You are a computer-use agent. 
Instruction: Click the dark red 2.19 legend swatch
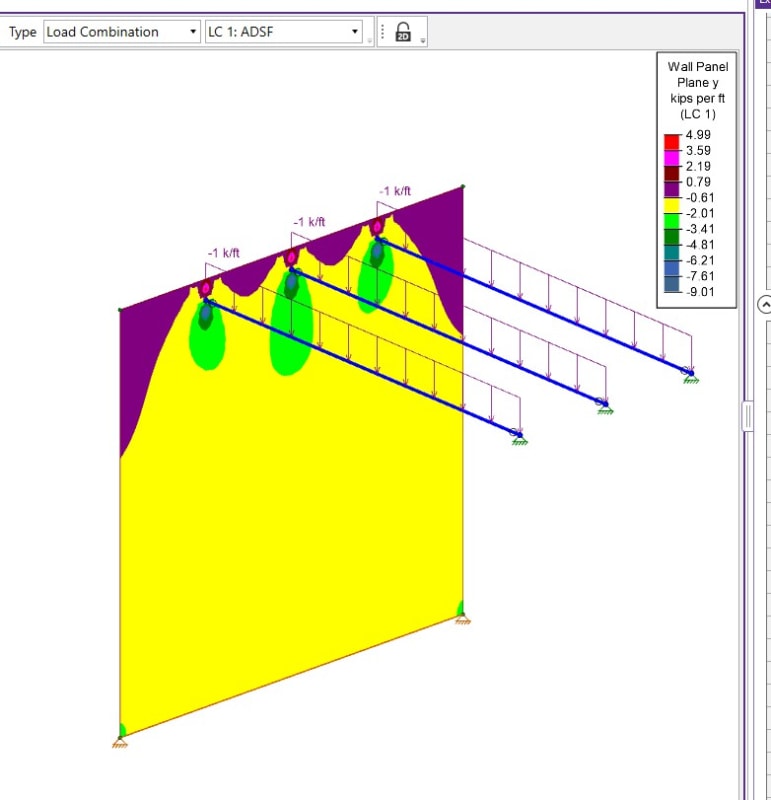point(671,173)
